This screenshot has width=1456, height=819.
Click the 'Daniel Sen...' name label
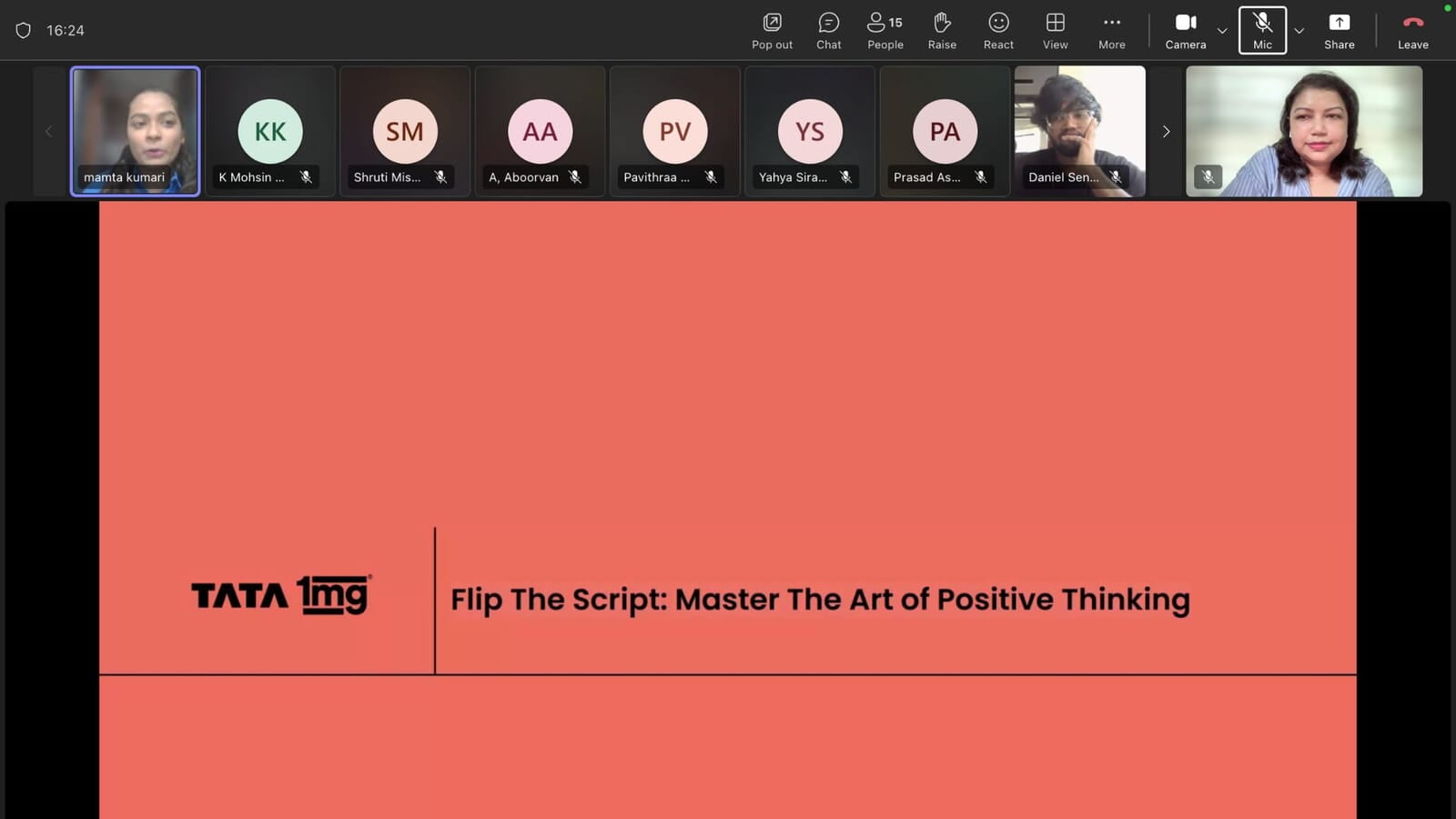1063,177
